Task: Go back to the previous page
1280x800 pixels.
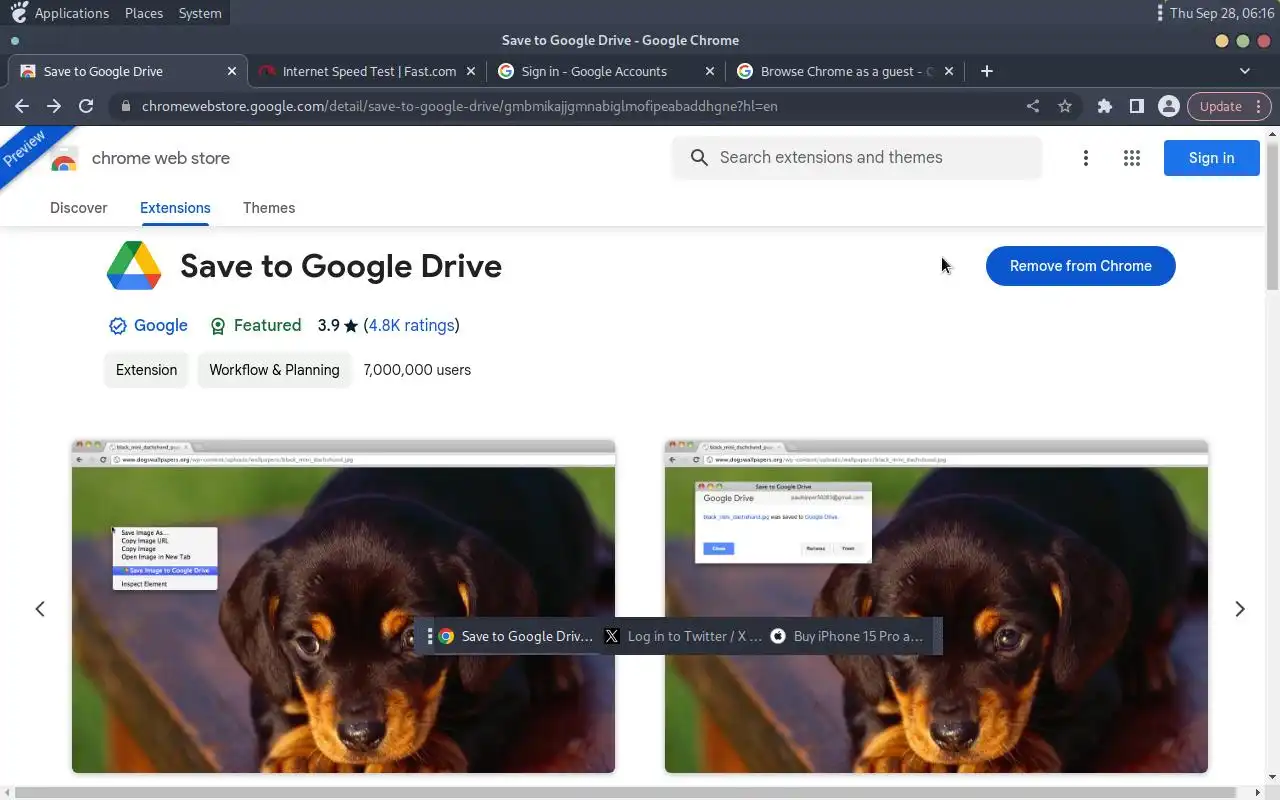Action: click(22, 106)
